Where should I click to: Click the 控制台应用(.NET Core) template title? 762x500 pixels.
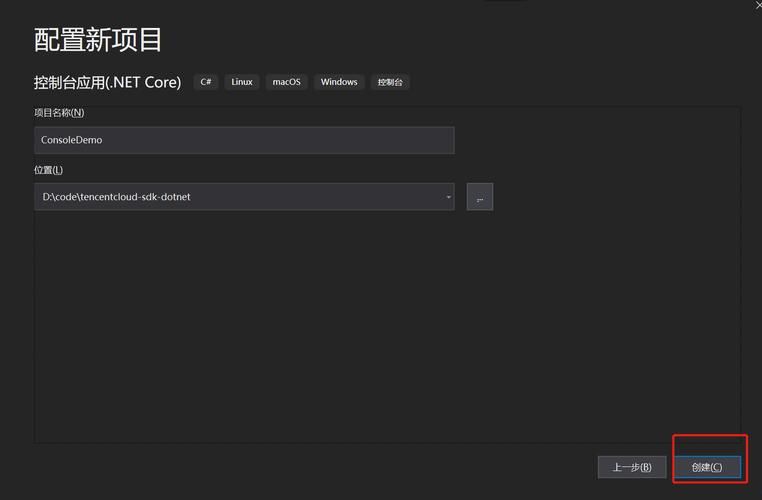click(x=107, y=82)
